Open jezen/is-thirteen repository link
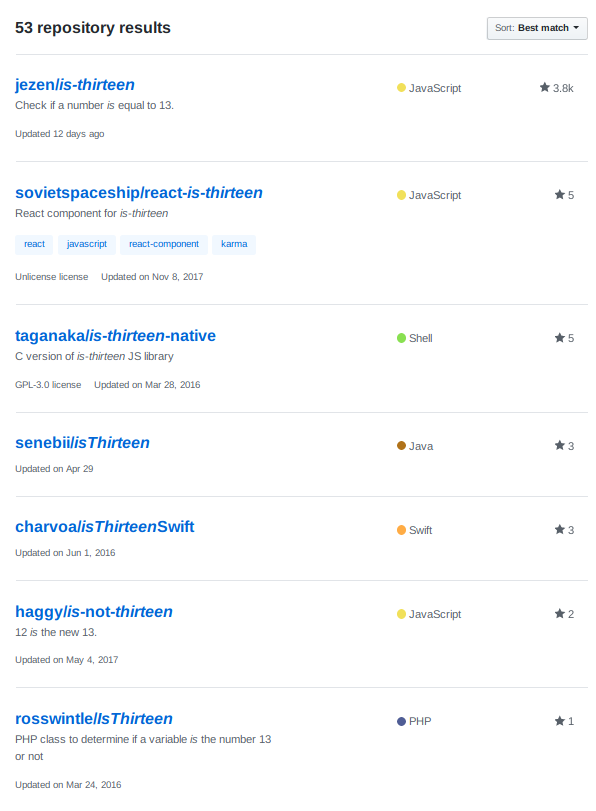Screen dimensions: 596x811 click(x=74, y=85)
